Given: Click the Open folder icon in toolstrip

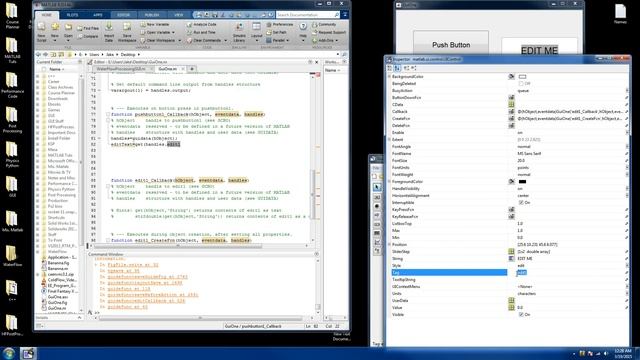Looking at the screenshot, I should coord(68,27).
